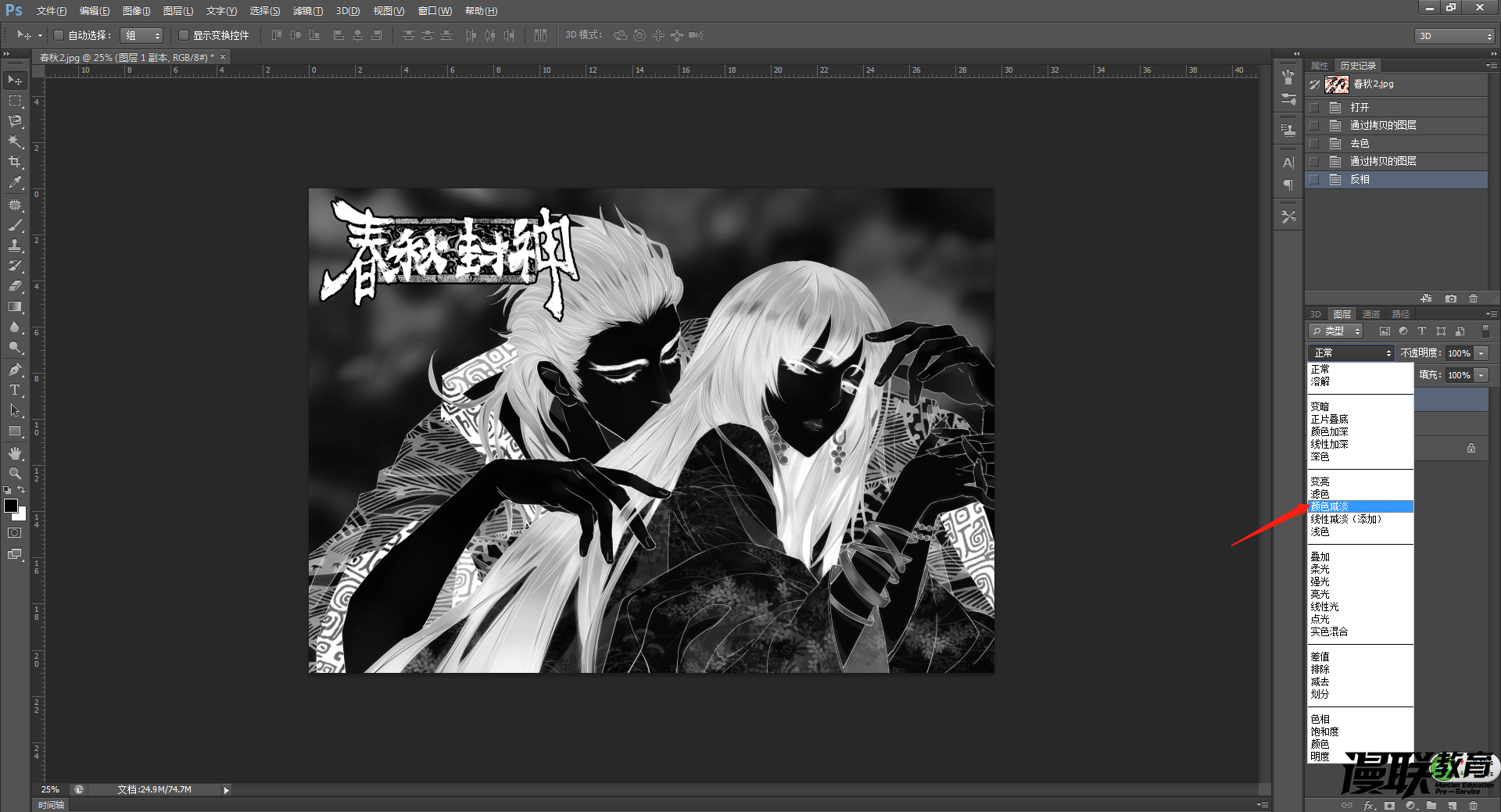Open the auto-select 组 dropdown
Image resolution: width=1501 pixels, height=812 pixels.
[x=142, y=35]
